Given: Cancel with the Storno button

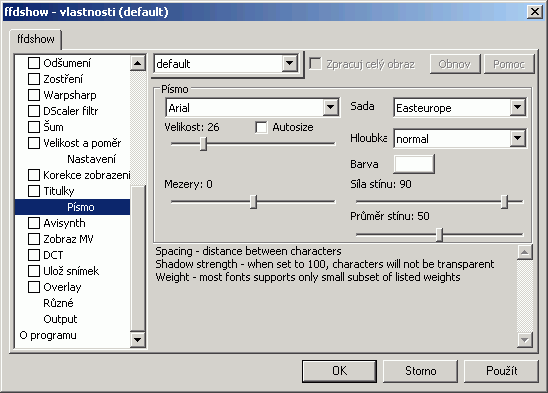Looking at the screenshot, I should [x=420, y=371].
